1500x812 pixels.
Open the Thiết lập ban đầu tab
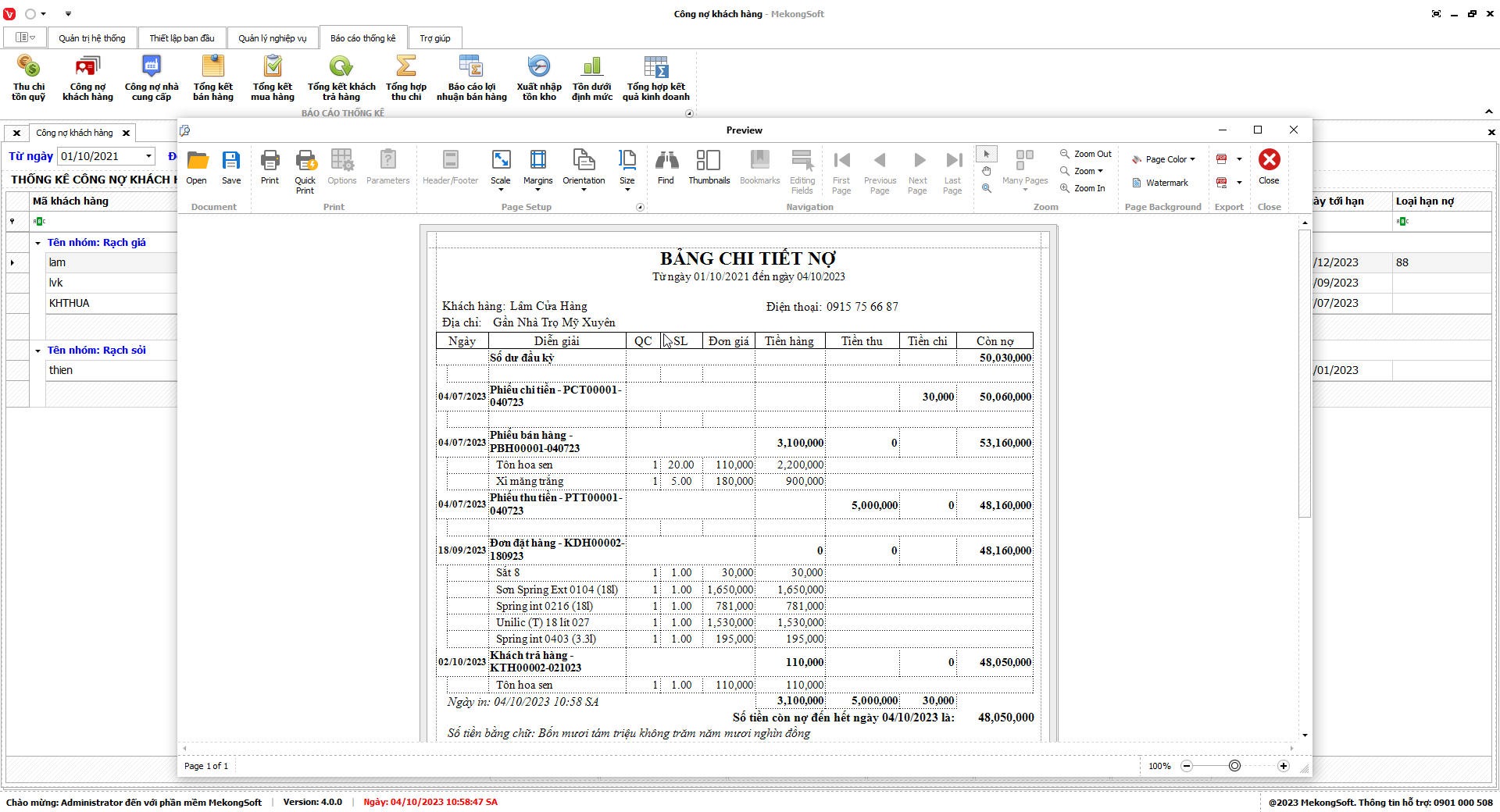[x=182, y=38]
